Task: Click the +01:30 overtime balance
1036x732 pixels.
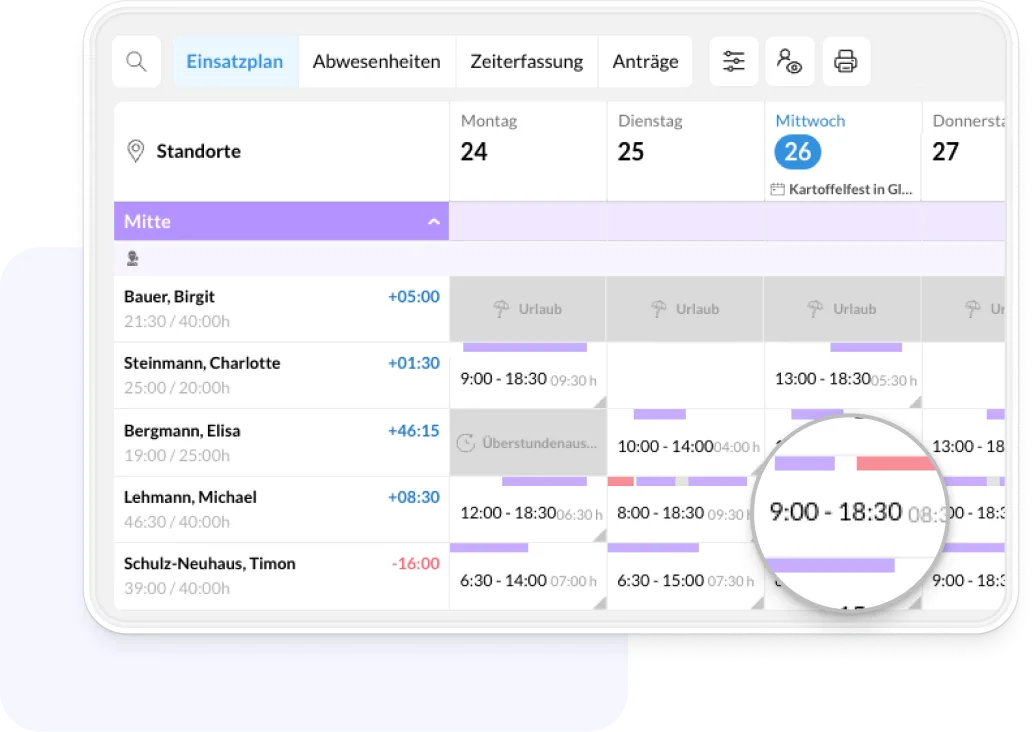Action: coord(414,363)
